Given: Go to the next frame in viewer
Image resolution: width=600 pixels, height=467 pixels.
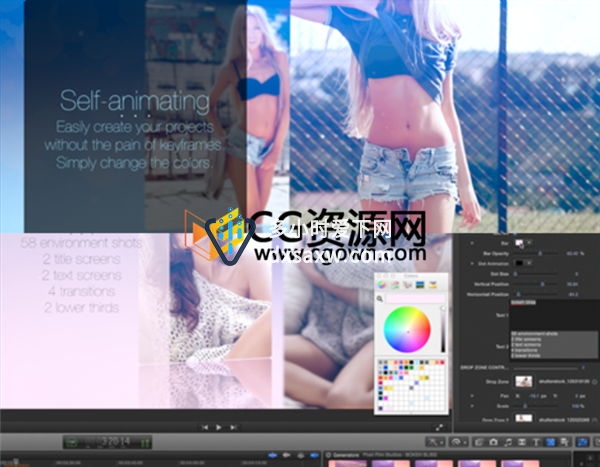Looking at the screenshot, I should tap(233, 427).
